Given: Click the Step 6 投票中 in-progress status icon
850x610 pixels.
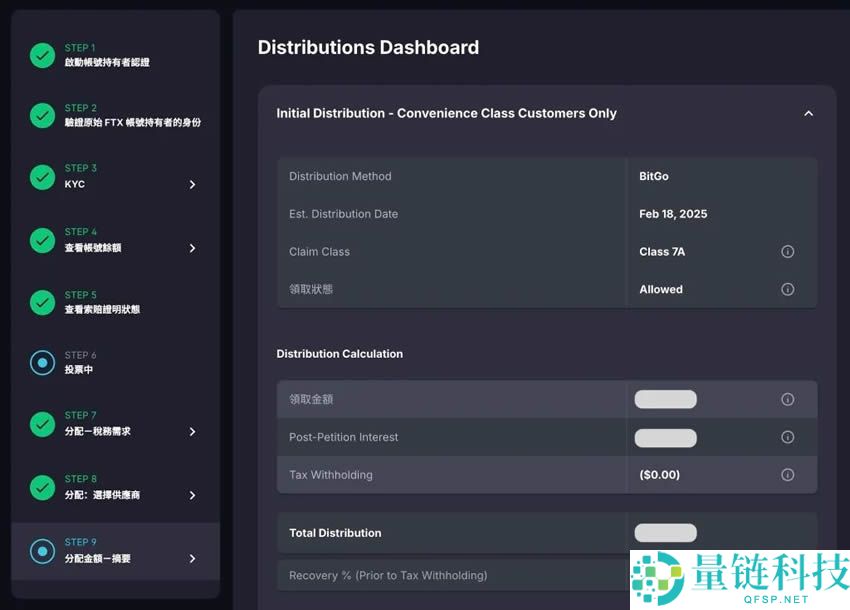Looking at the screenshot, I should coord(42,364).
